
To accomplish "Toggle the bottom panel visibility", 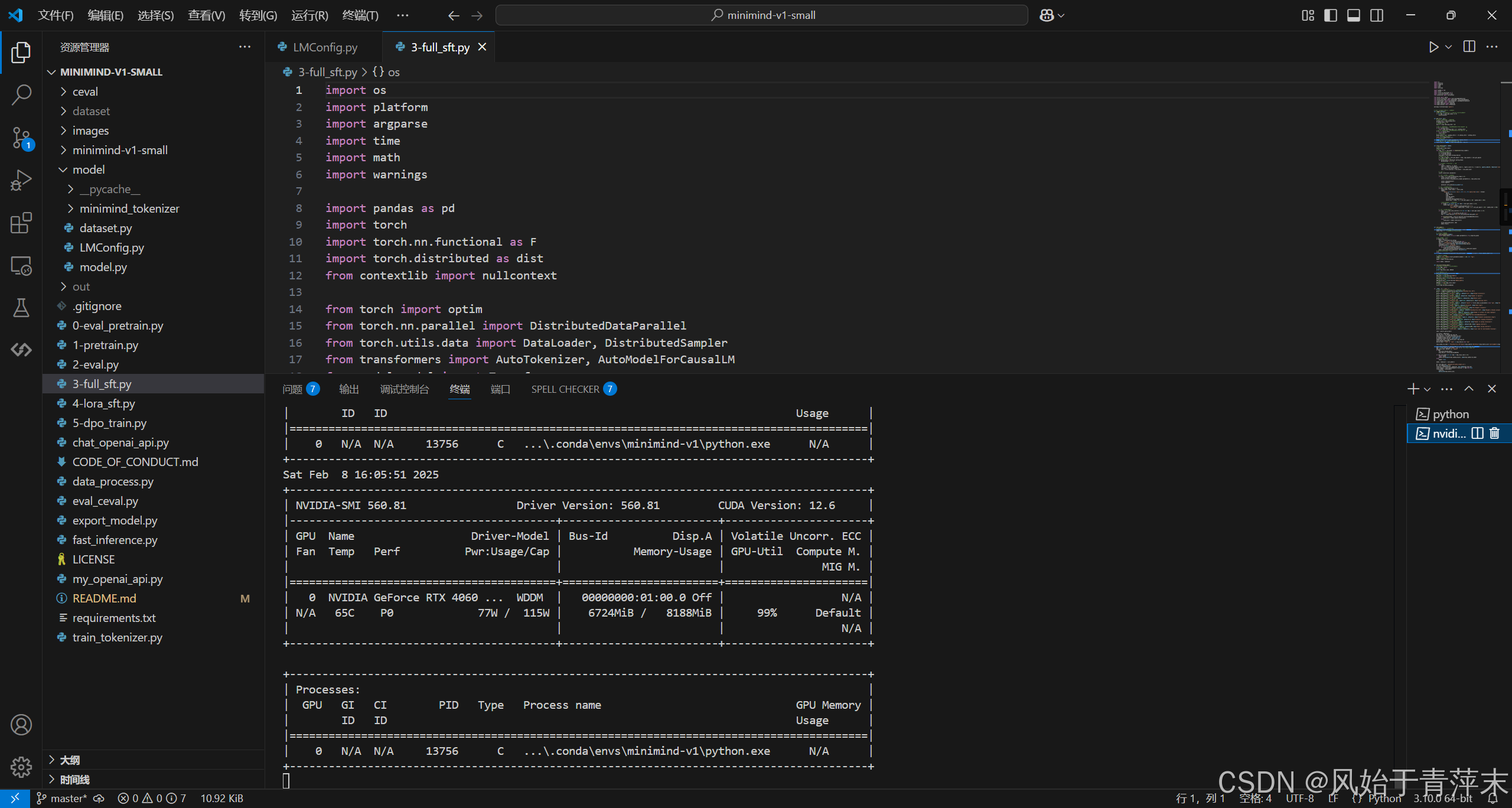I will 1354,15.
